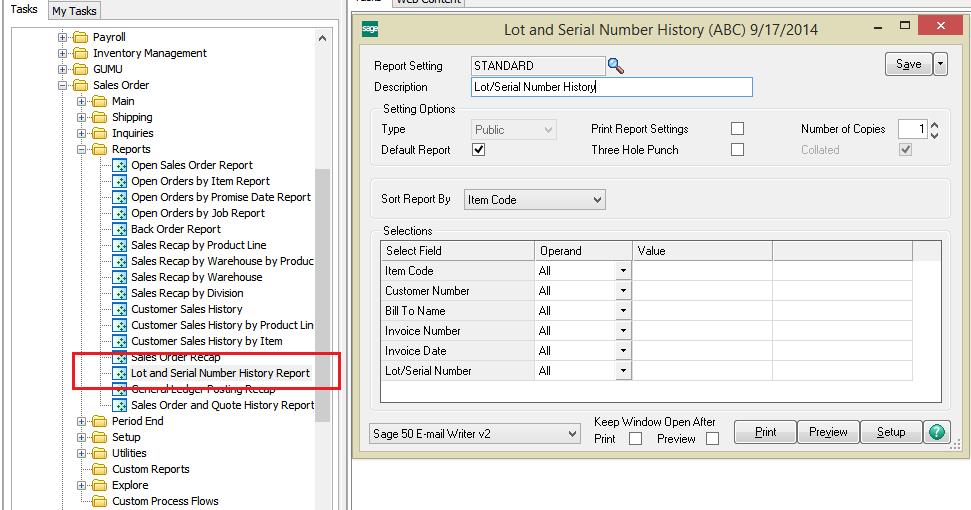Open the Sales Recap by Division icon
The height and width of the screenshot is (510, 971).
[x=120, y=293]
